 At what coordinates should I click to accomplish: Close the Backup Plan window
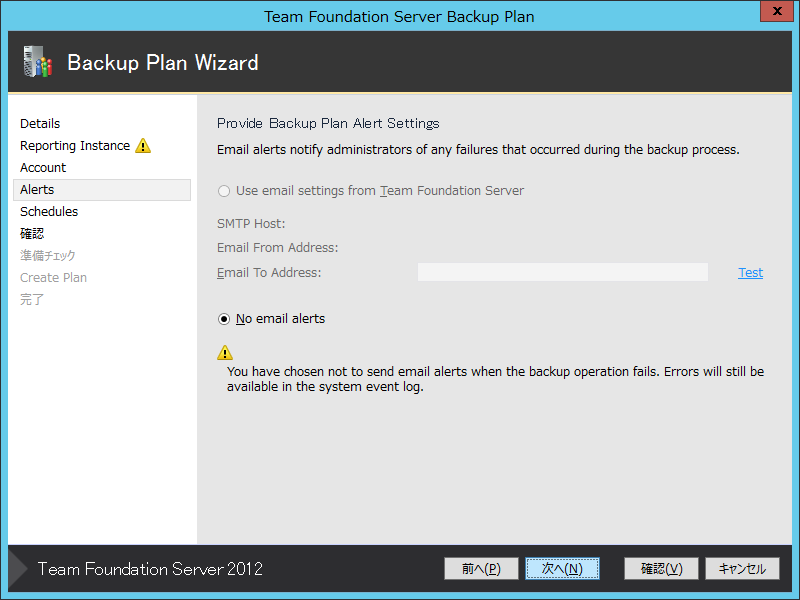point(777,11)
